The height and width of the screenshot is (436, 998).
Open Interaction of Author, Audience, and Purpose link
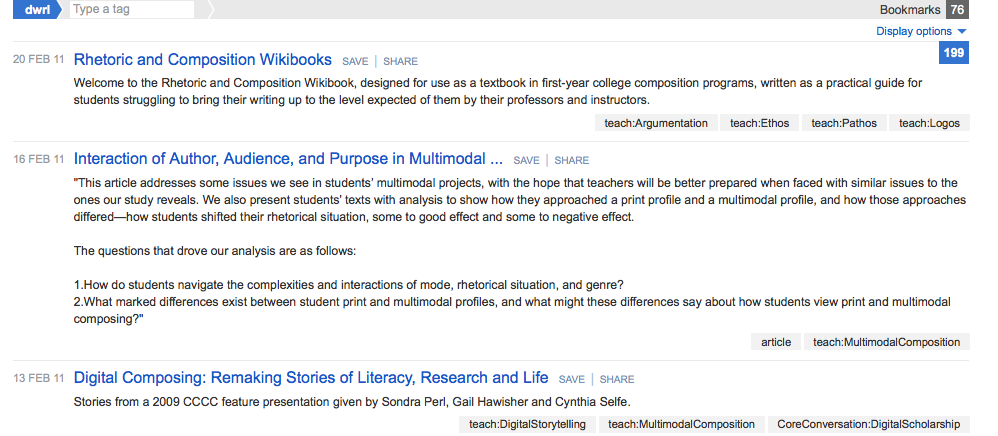coord(288,159)
